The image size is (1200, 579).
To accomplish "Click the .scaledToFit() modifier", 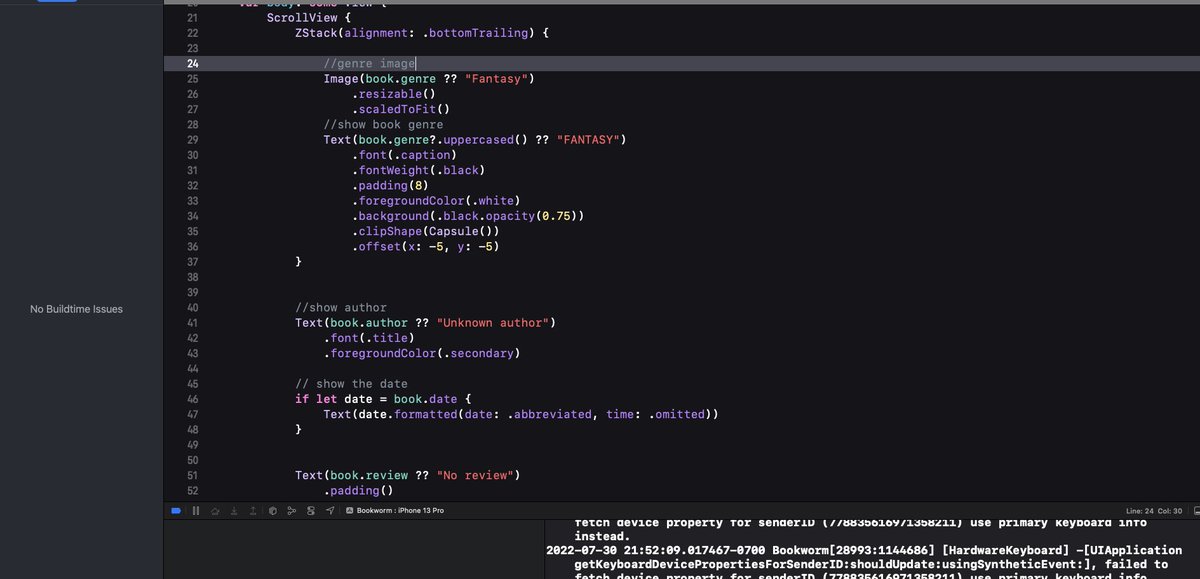I will click(x=401, y=110).
